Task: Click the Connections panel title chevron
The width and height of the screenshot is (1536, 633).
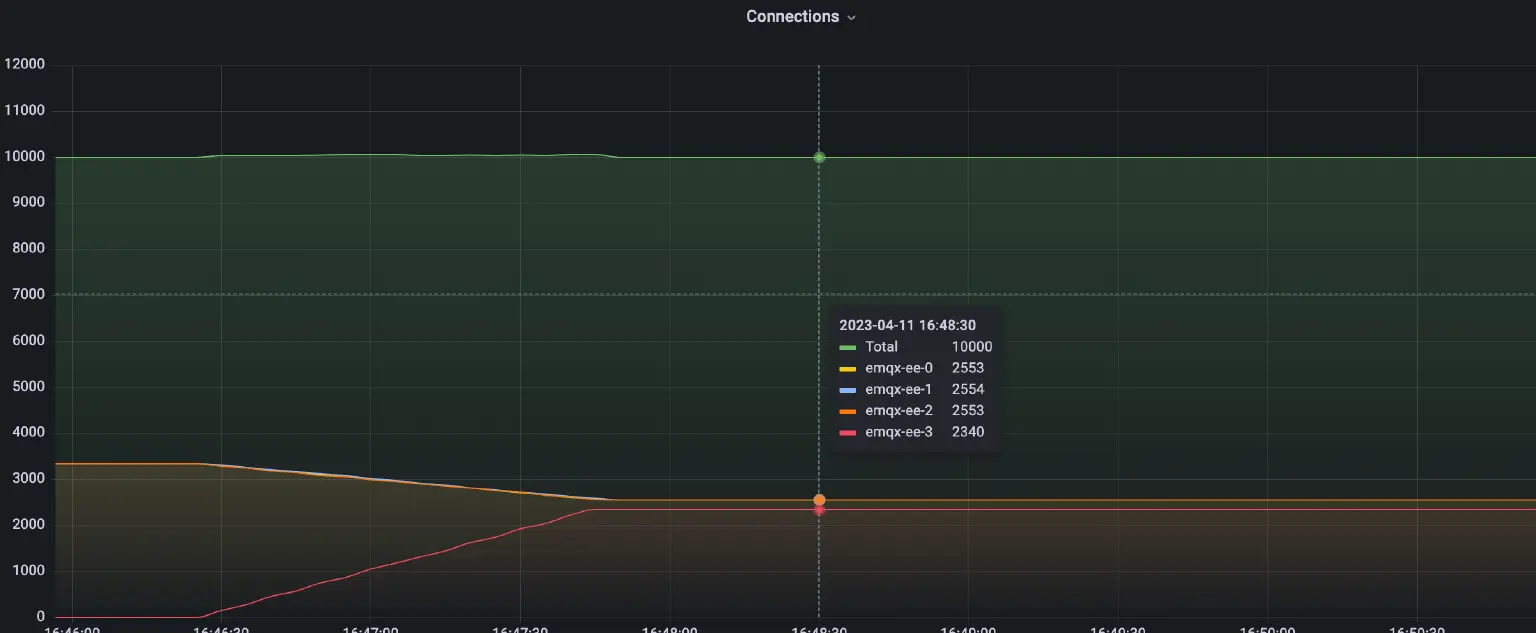Action: tap(851, 17)
